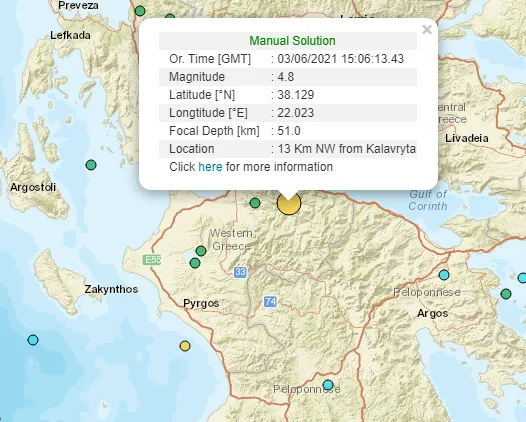Open the 'here' more information link
526x422 pixels.
coord(210,167)
